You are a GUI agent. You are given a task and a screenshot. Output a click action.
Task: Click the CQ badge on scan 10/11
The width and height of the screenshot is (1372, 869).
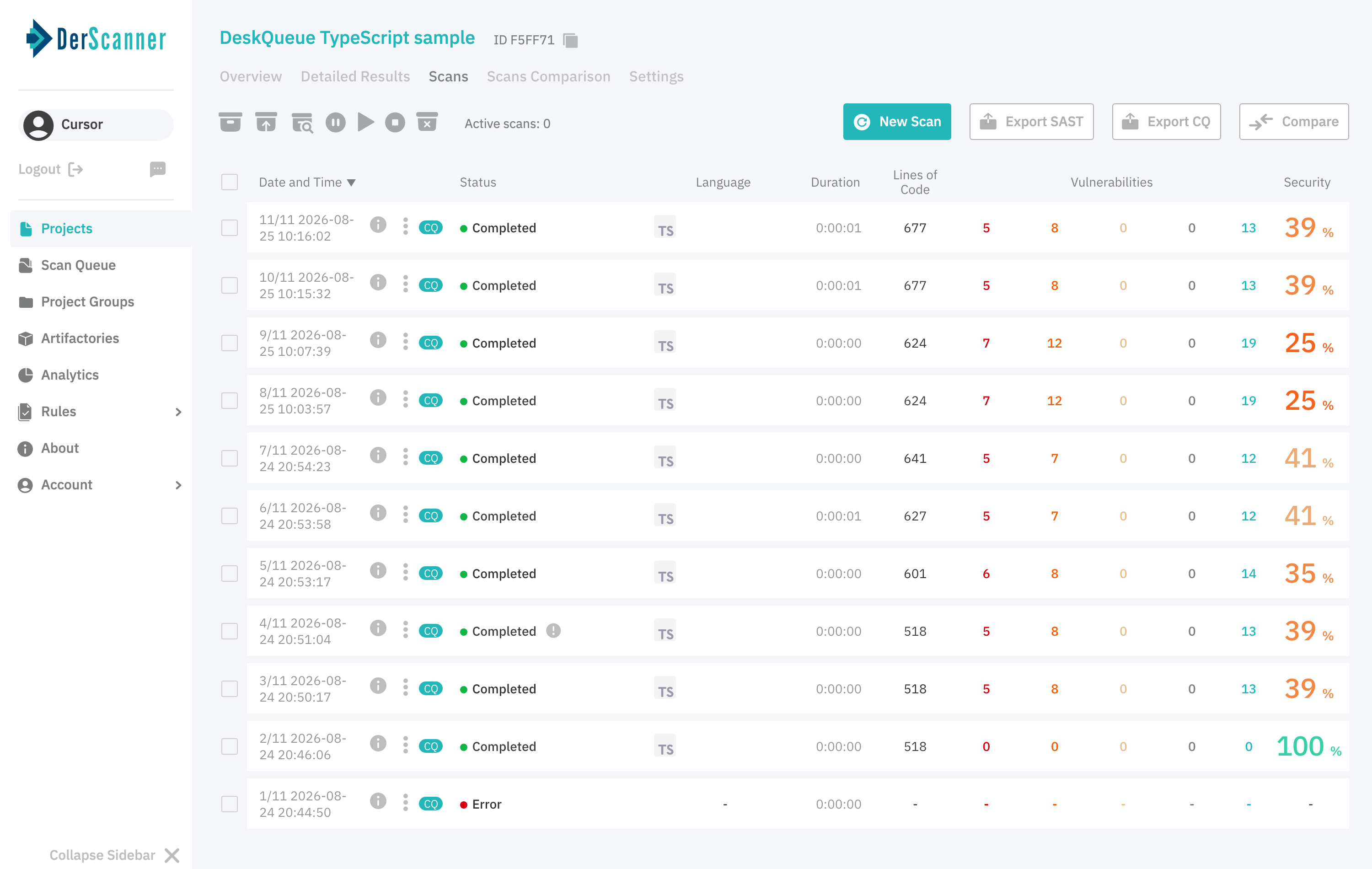(x=431, y=285)
